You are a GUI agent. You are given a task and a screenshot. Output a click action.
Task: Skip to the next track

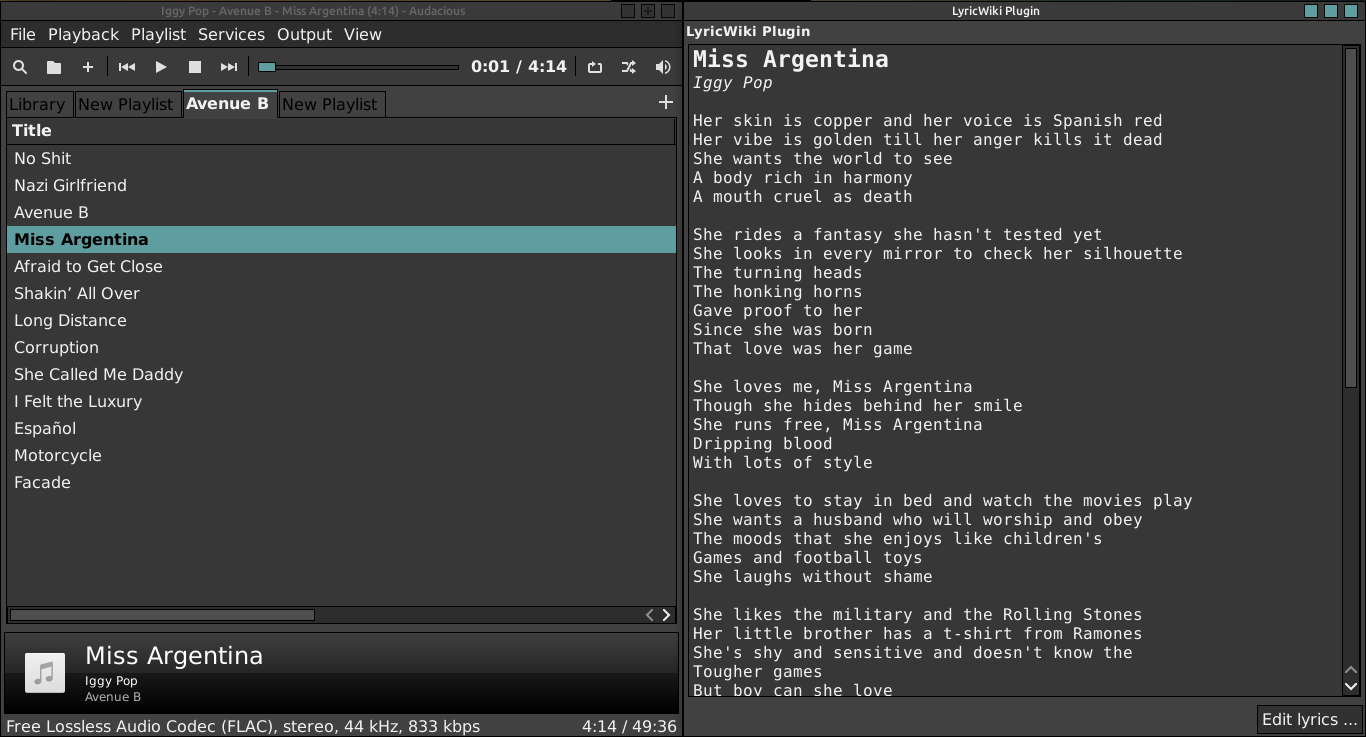point(228,66)
